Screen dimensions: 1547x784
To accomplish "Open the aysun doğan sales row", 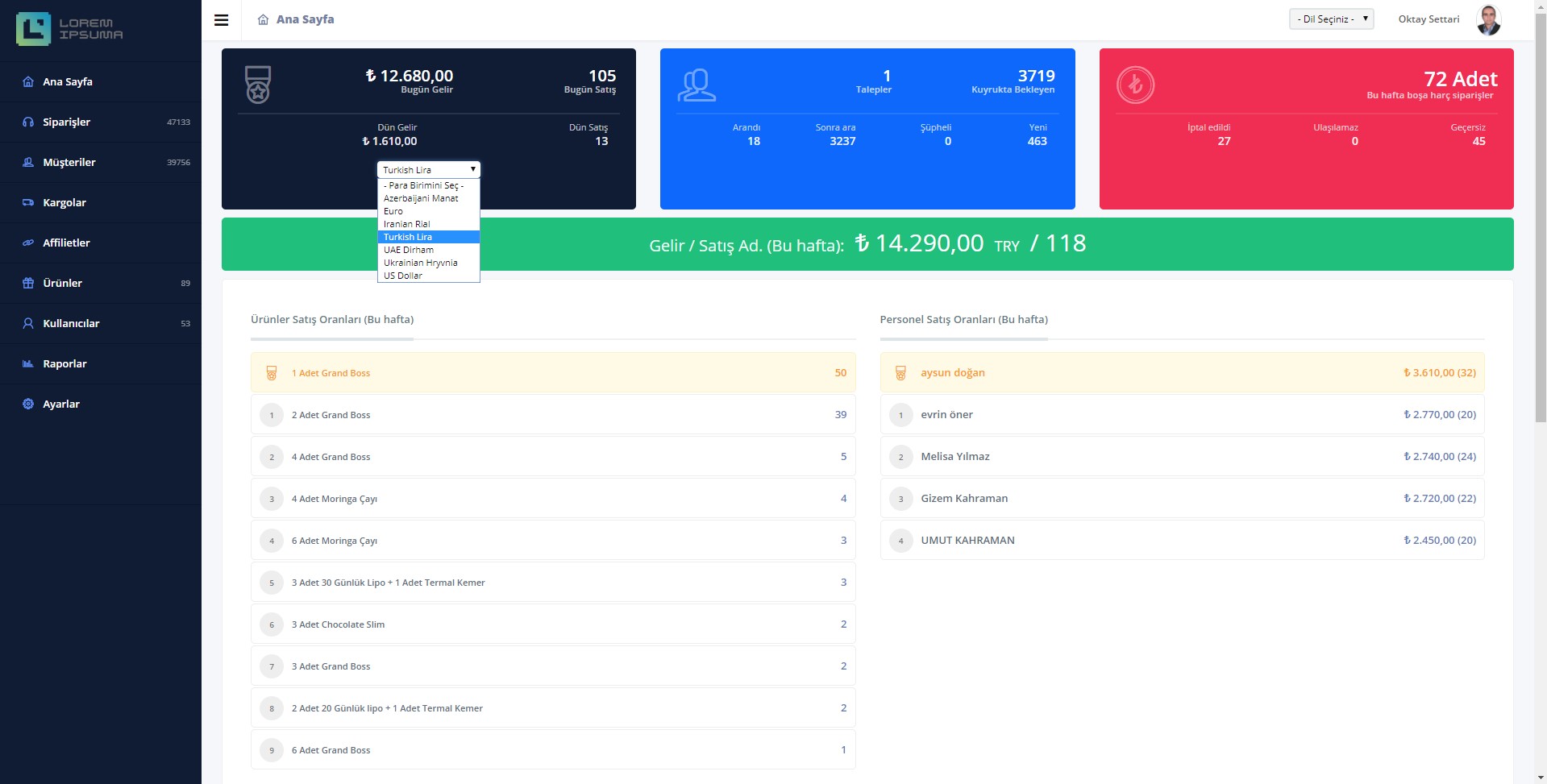I will click(1182, 373).
